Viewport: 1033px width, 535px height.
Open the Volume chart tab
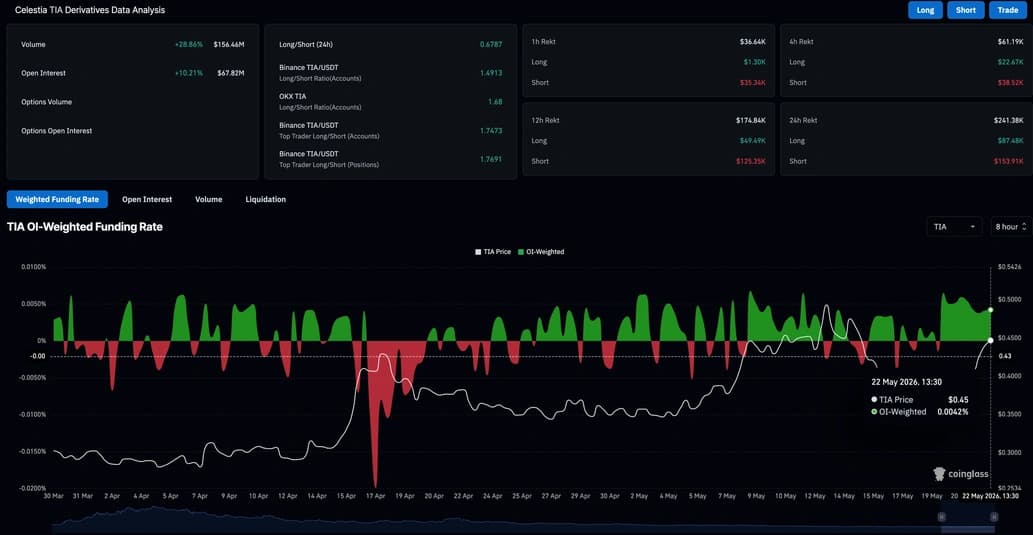[208, 199]
